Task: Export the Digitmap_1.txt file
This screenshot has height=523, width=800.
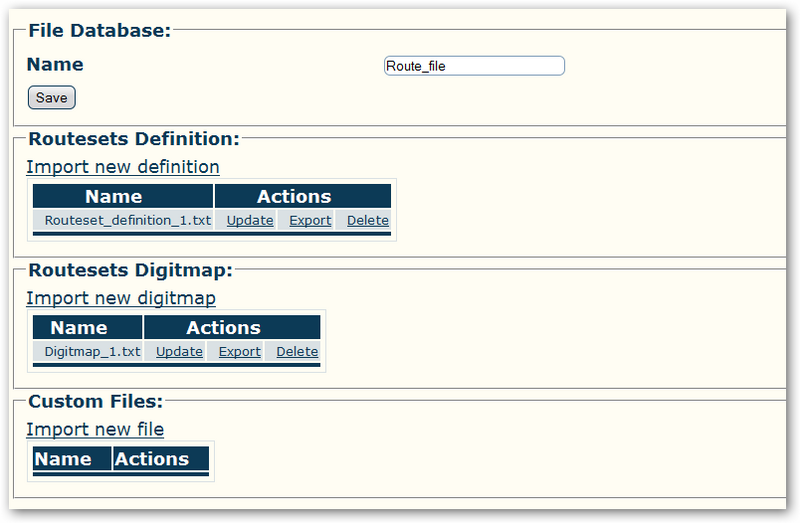Action: (239, 352)
